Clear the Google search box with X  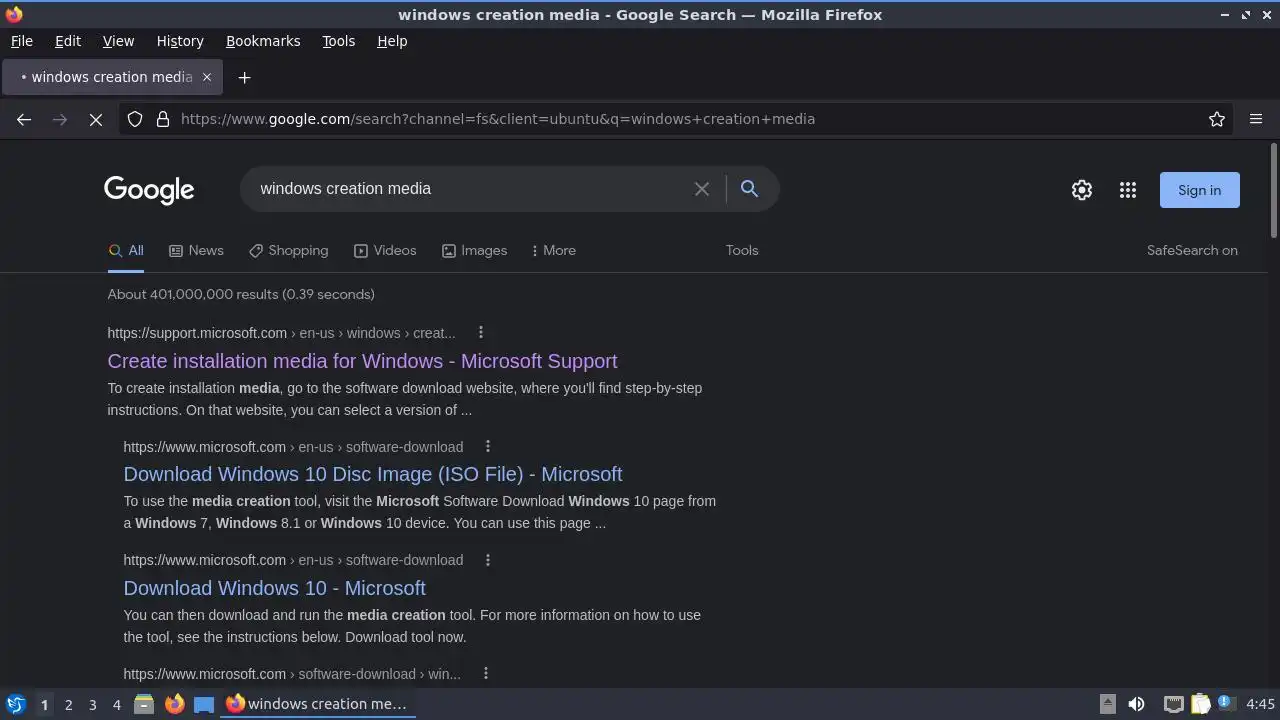702,189
